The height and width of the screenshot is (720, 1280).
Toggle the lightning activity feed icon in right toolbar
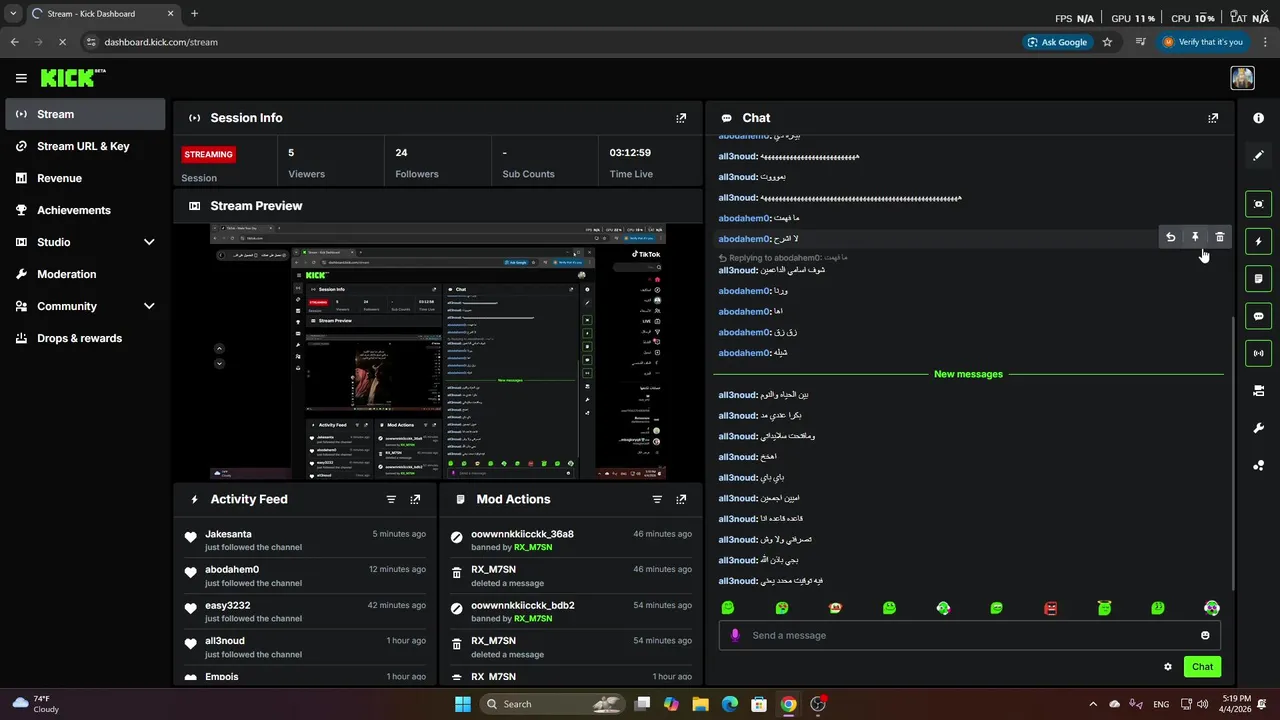[1258, 241]
